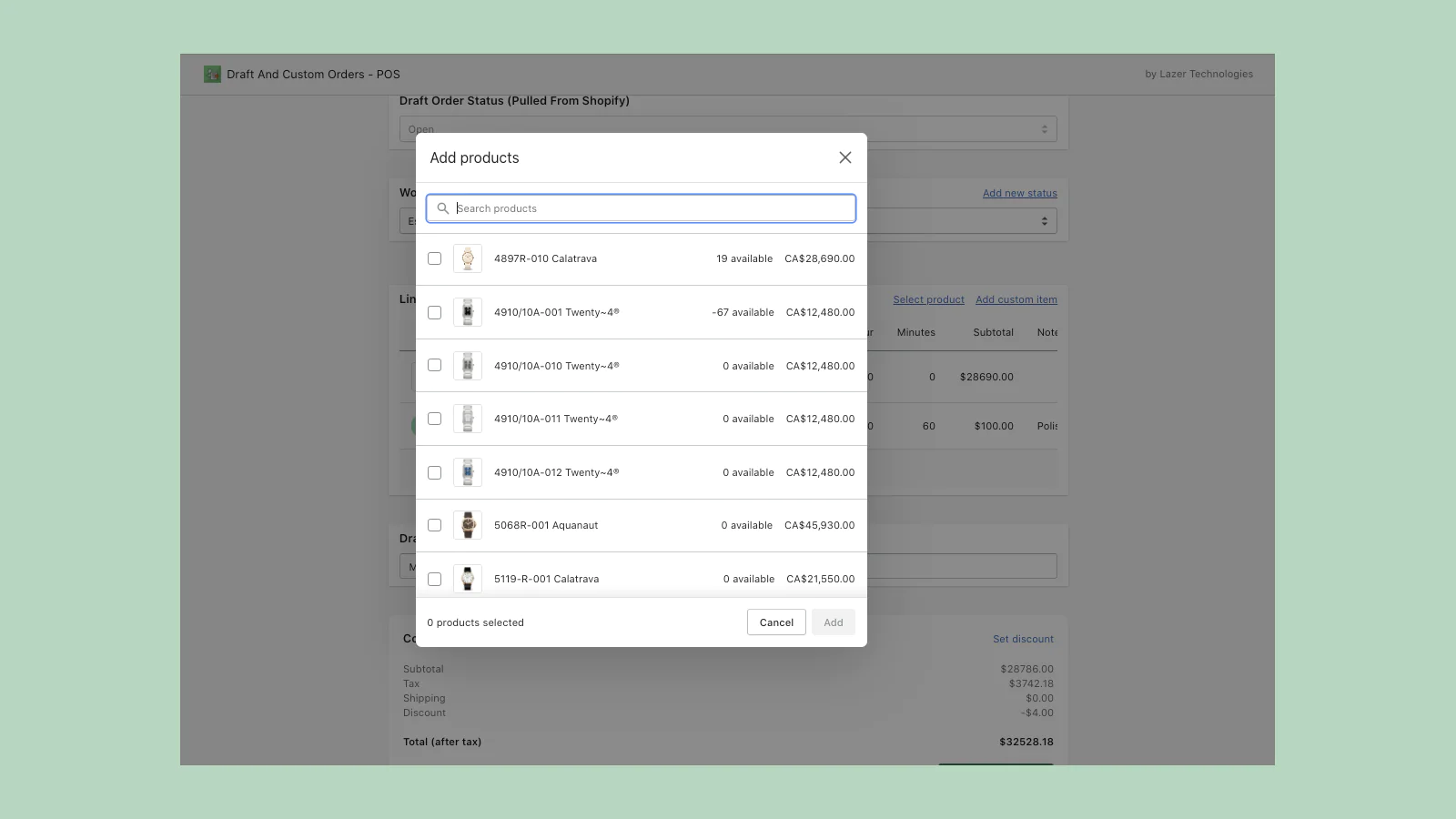
Task: Click the 4910/10A-010 Twenty~4 thumbnail
Action: pyautogui.click(x=468, y=366)
